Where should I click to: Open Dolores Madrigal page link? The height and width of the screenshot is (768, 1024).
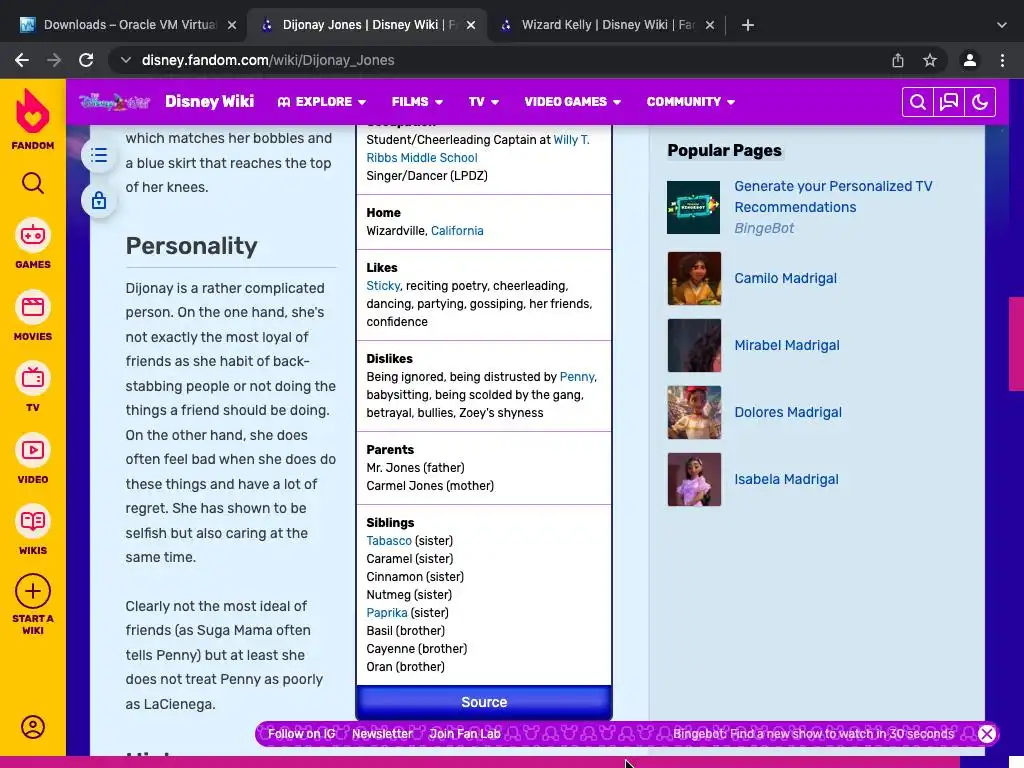pyautogui.click(x=788, y=412)
